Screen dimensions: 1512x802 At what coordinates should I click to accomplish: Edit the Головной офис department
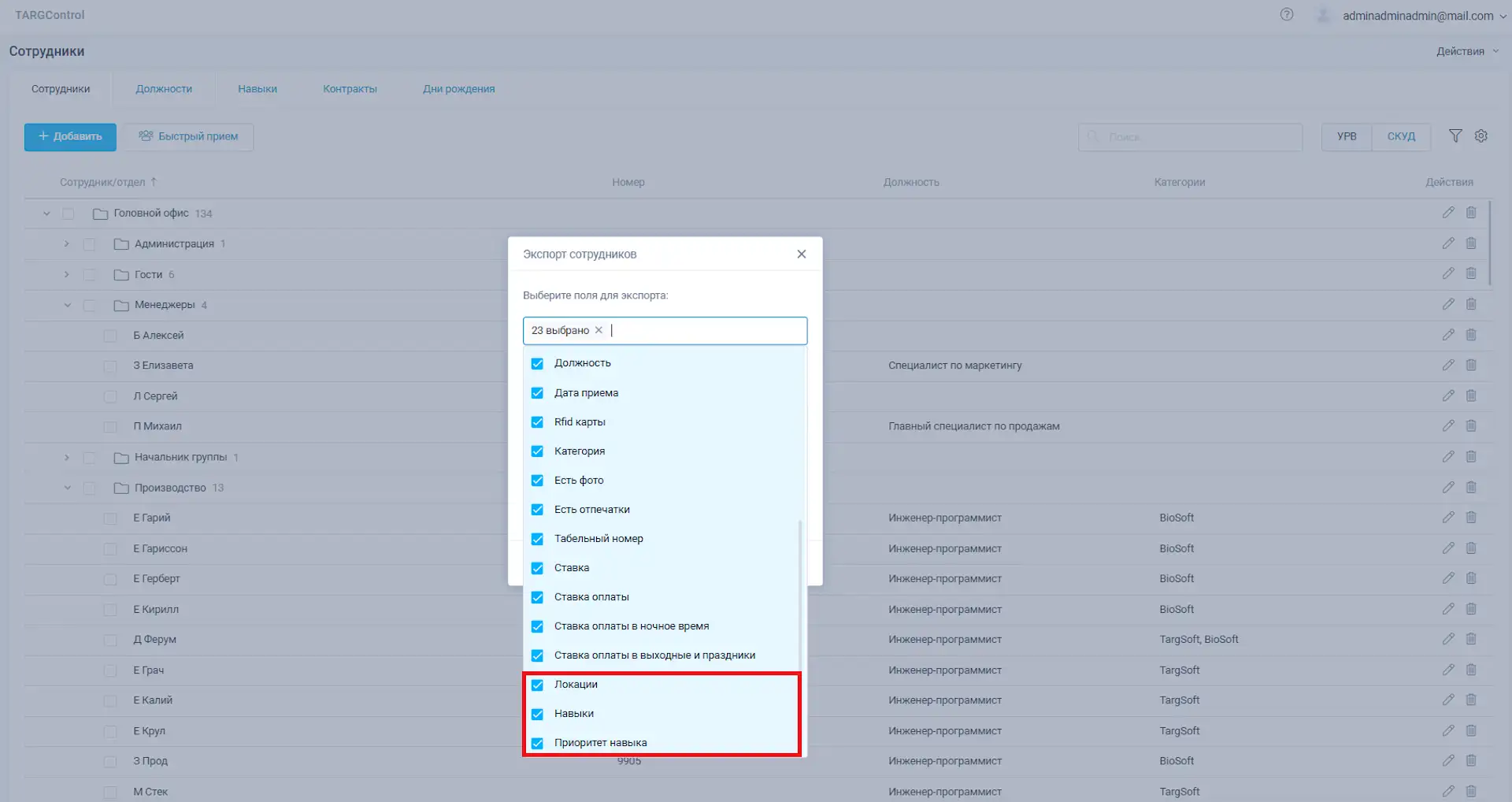(x=1448, y=213)
